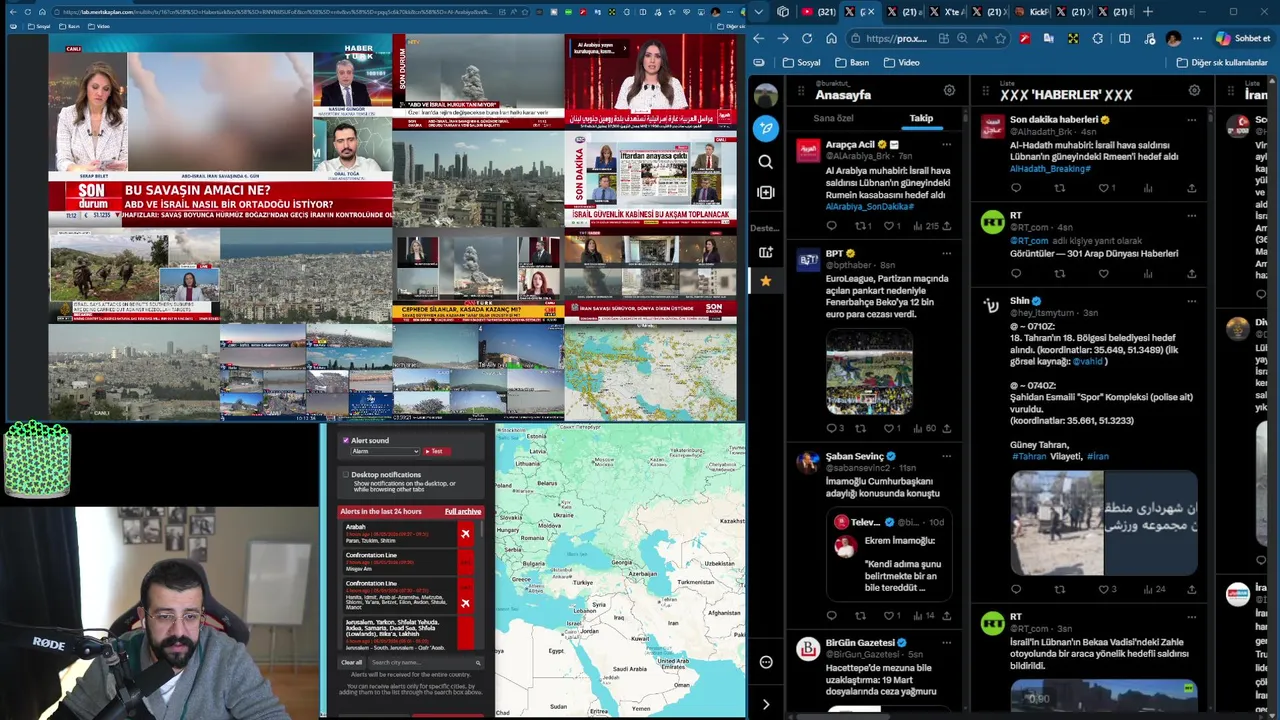Image resolution: width=1280 pixels, height=720 pixels.
Task: Open search in X Pro sidebar
Action: pos(766,162)
